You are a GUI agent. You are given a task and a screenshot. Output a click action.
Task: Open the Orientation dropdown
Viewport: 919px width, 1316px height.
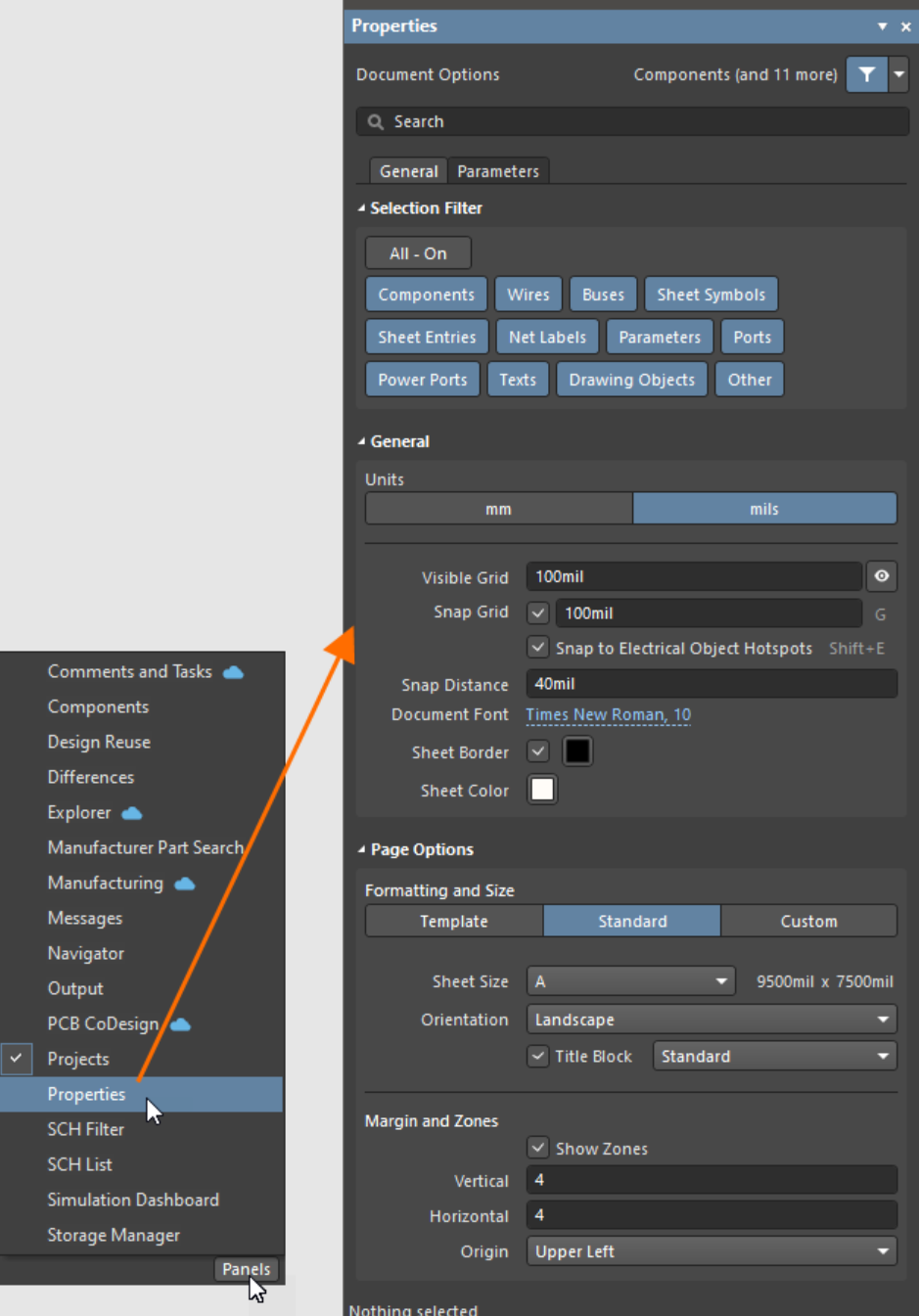click(x=712, y=1020)
